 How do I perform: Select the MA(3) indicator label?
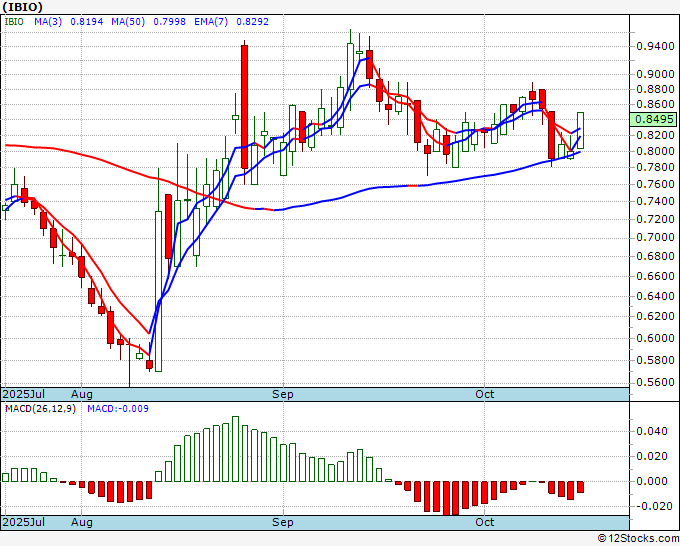point(48,21)
